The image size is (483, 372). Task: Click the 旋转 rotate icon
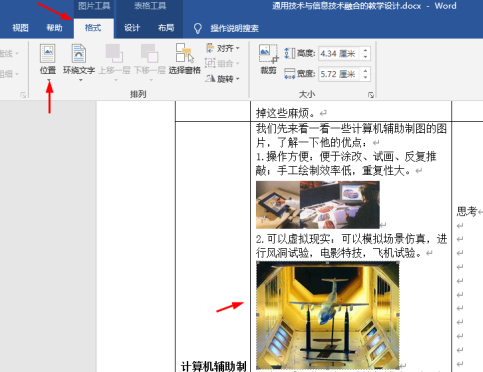(x=210, y=79)
